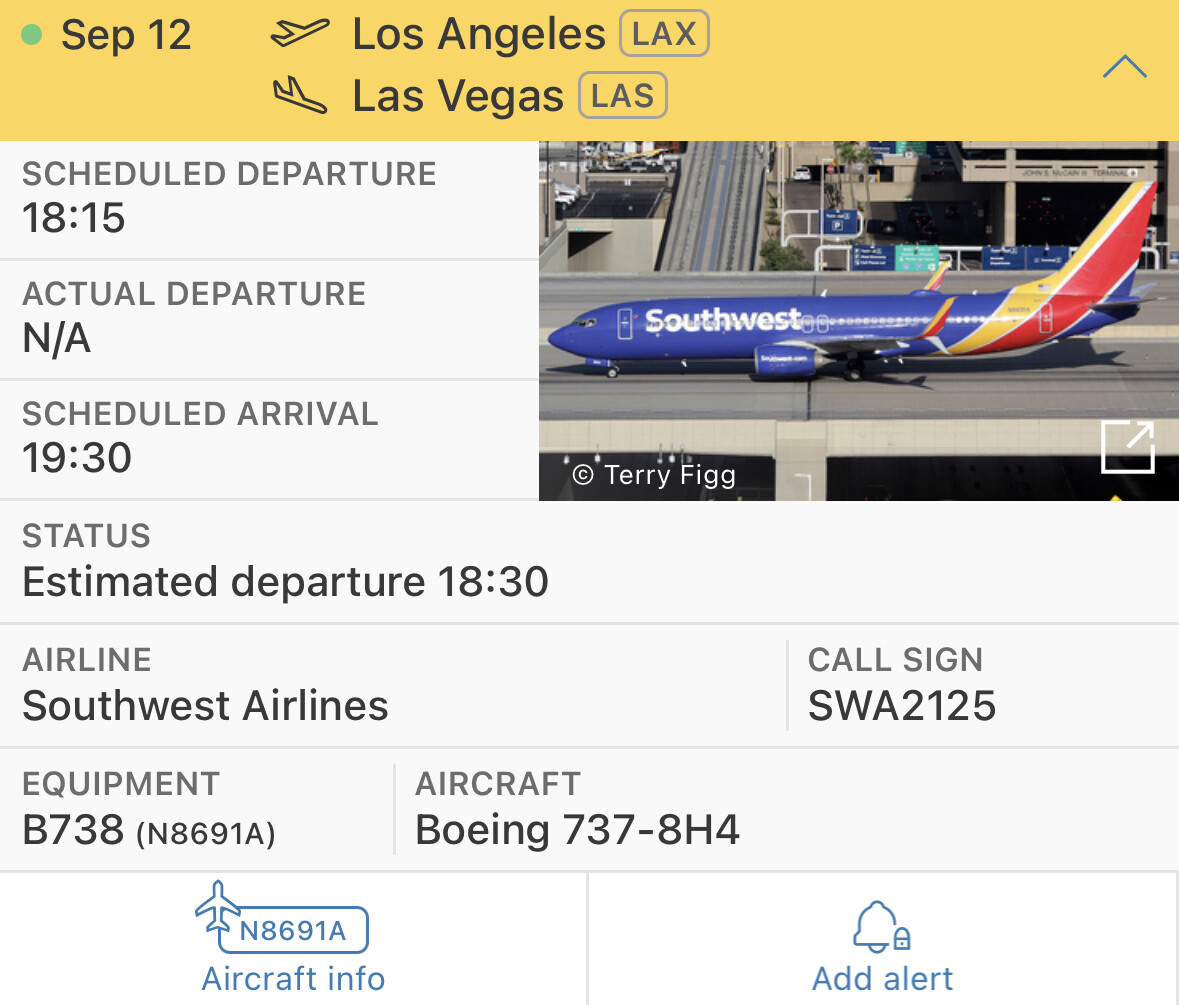Click the Las Vegas arrival city
Viewport: 1179px width, 1005px height.
pyautogui.click(x=458, y=96)
